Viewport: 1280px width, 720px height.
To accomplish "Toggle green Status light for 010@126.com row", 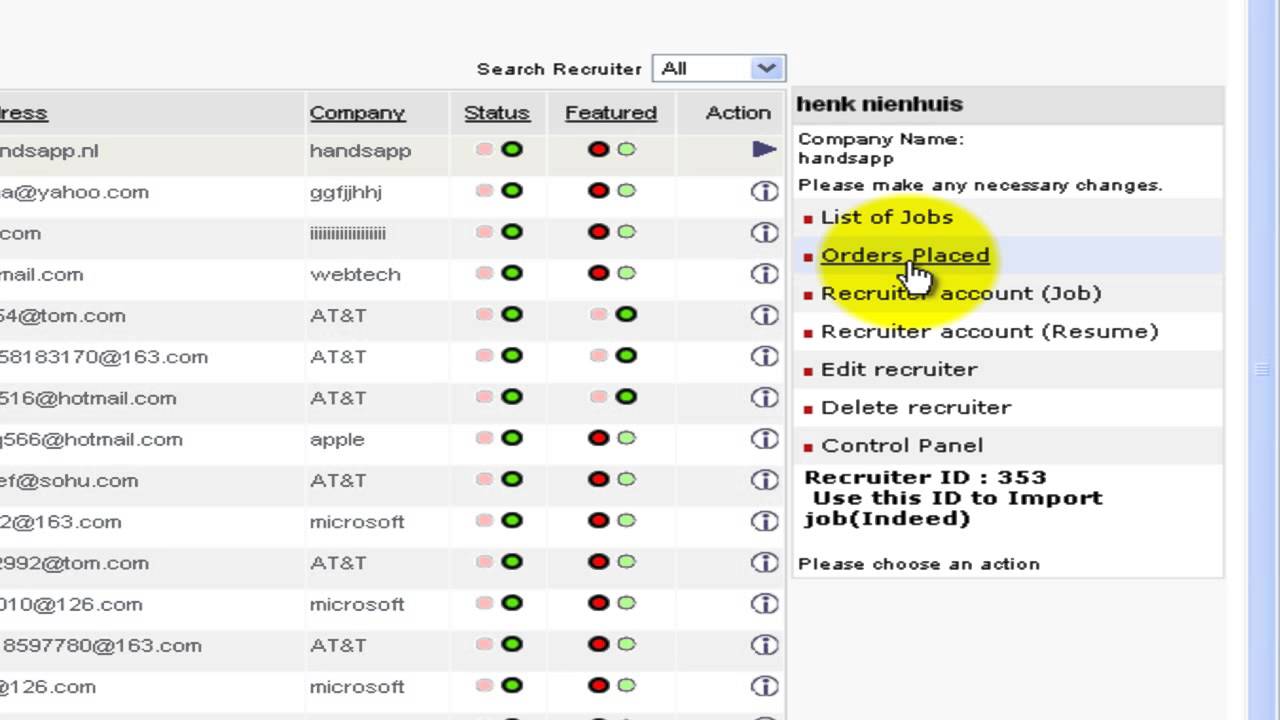I will point(512,603).
